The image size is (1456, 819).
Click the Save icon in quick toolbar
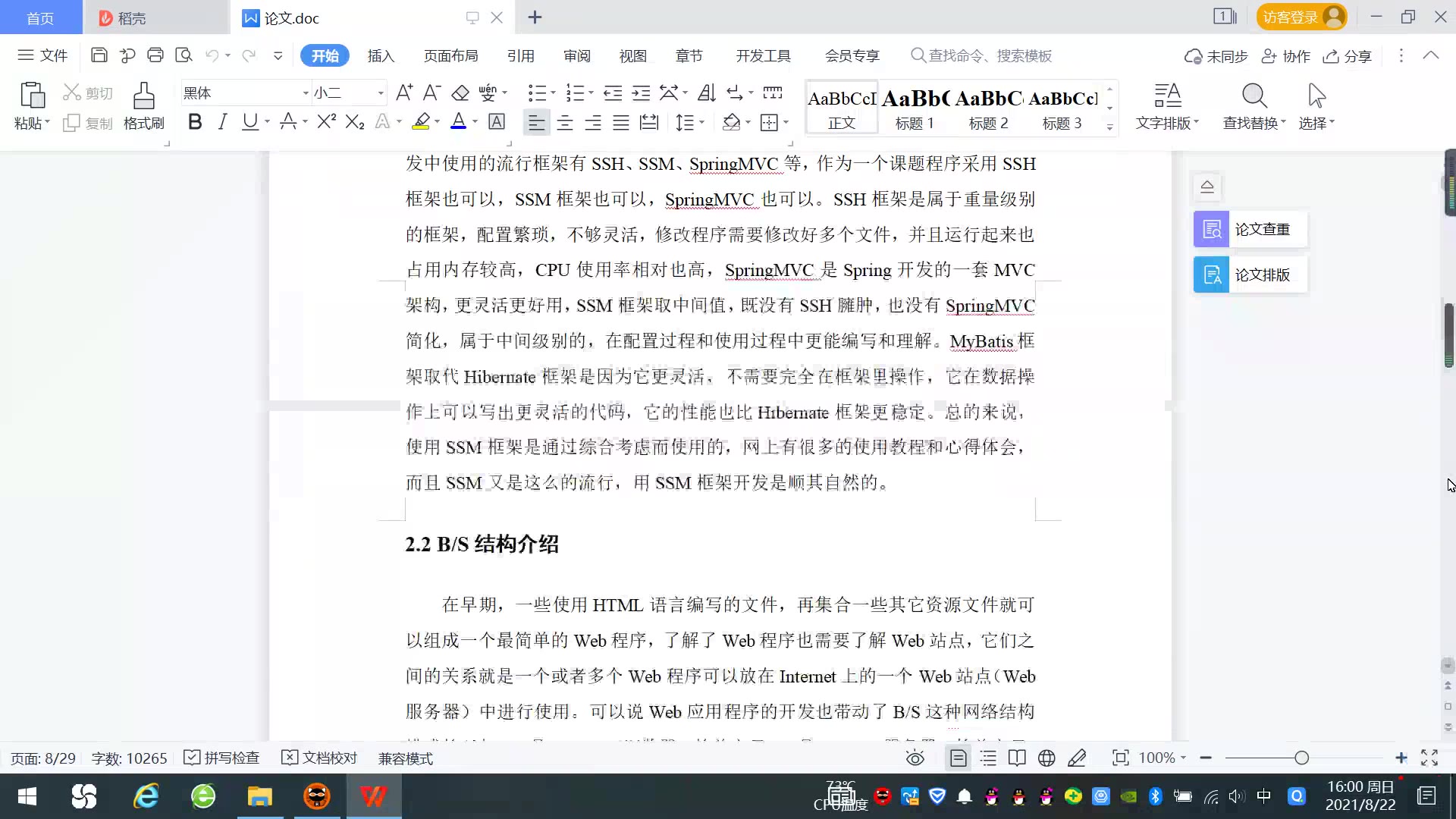click(x=99, y=55)
